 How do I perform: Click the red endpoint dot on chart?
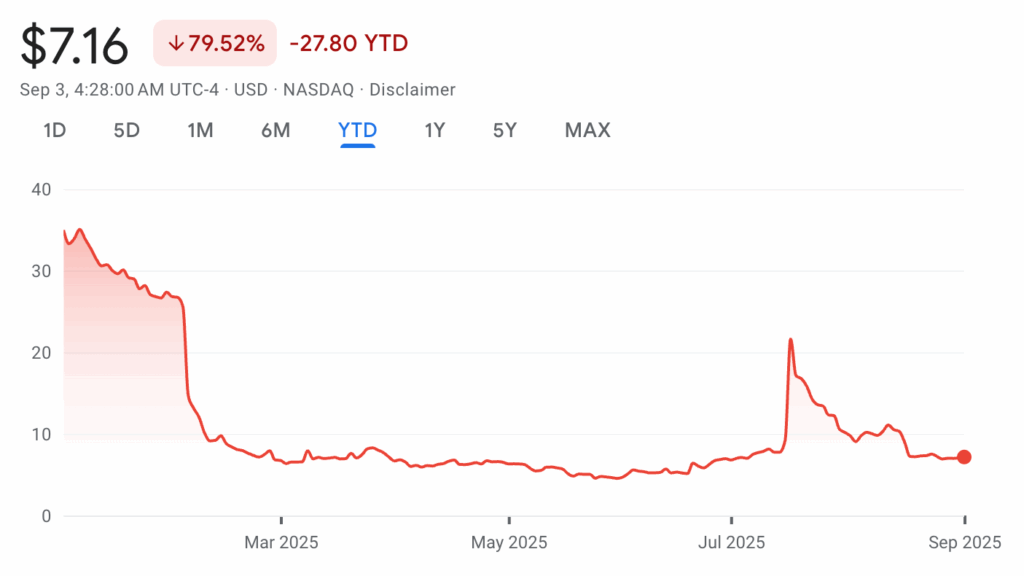[964, 457]
